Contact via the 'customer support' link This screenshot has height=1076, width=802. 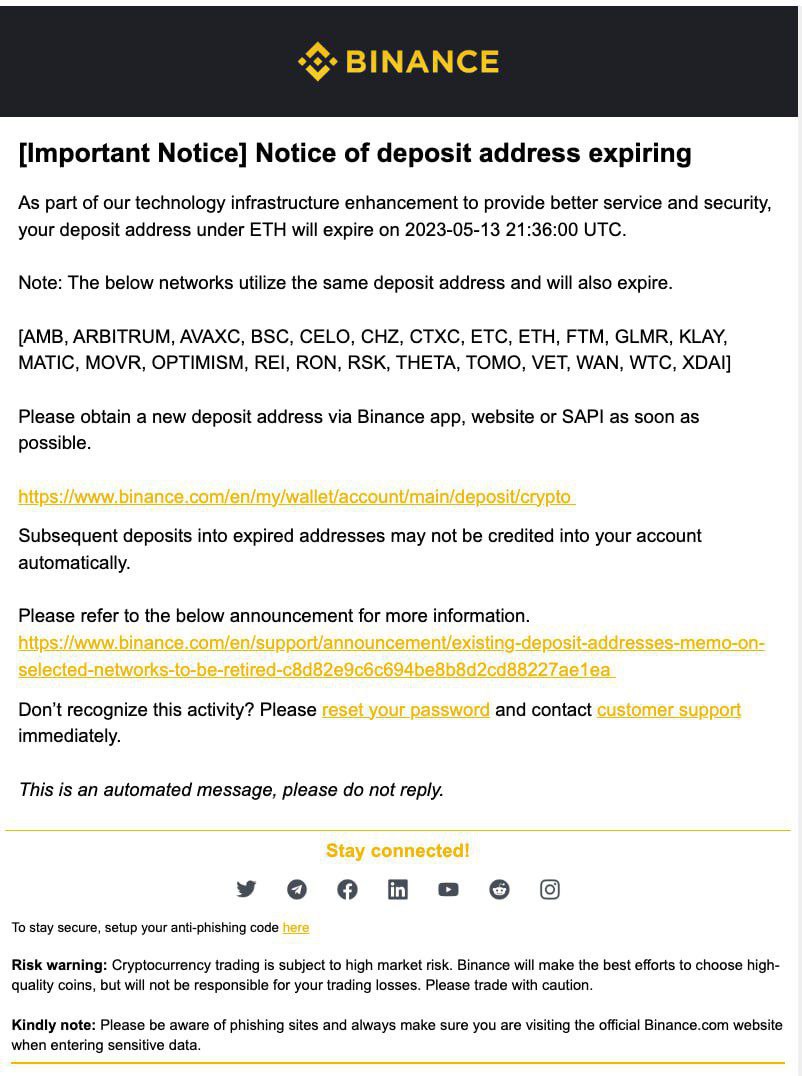(668, 710)
